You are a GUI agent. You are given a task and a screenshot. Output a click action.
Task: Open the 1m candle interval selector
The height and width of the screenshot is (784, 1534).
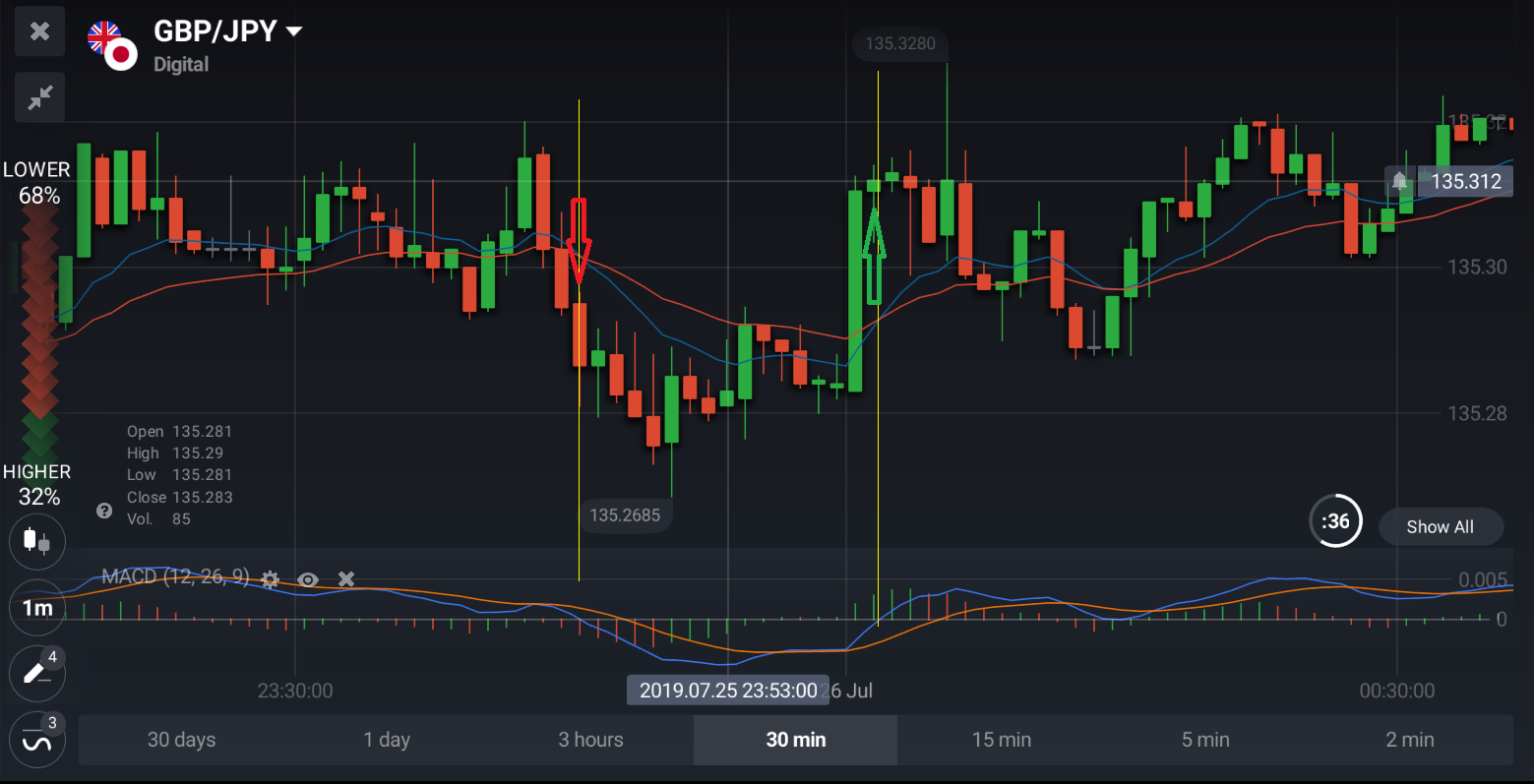(x=37, y=608)
